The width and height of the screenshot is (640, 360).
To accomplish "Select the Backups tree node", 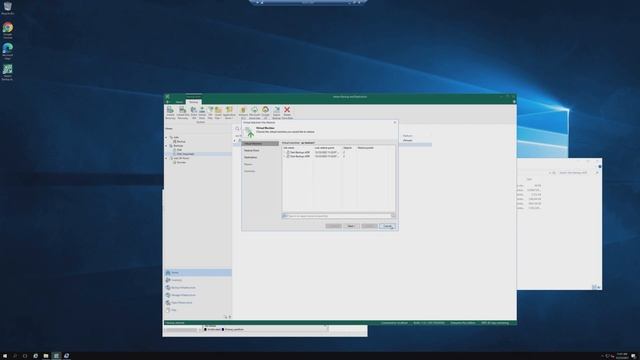I will [x=176, y=146].
